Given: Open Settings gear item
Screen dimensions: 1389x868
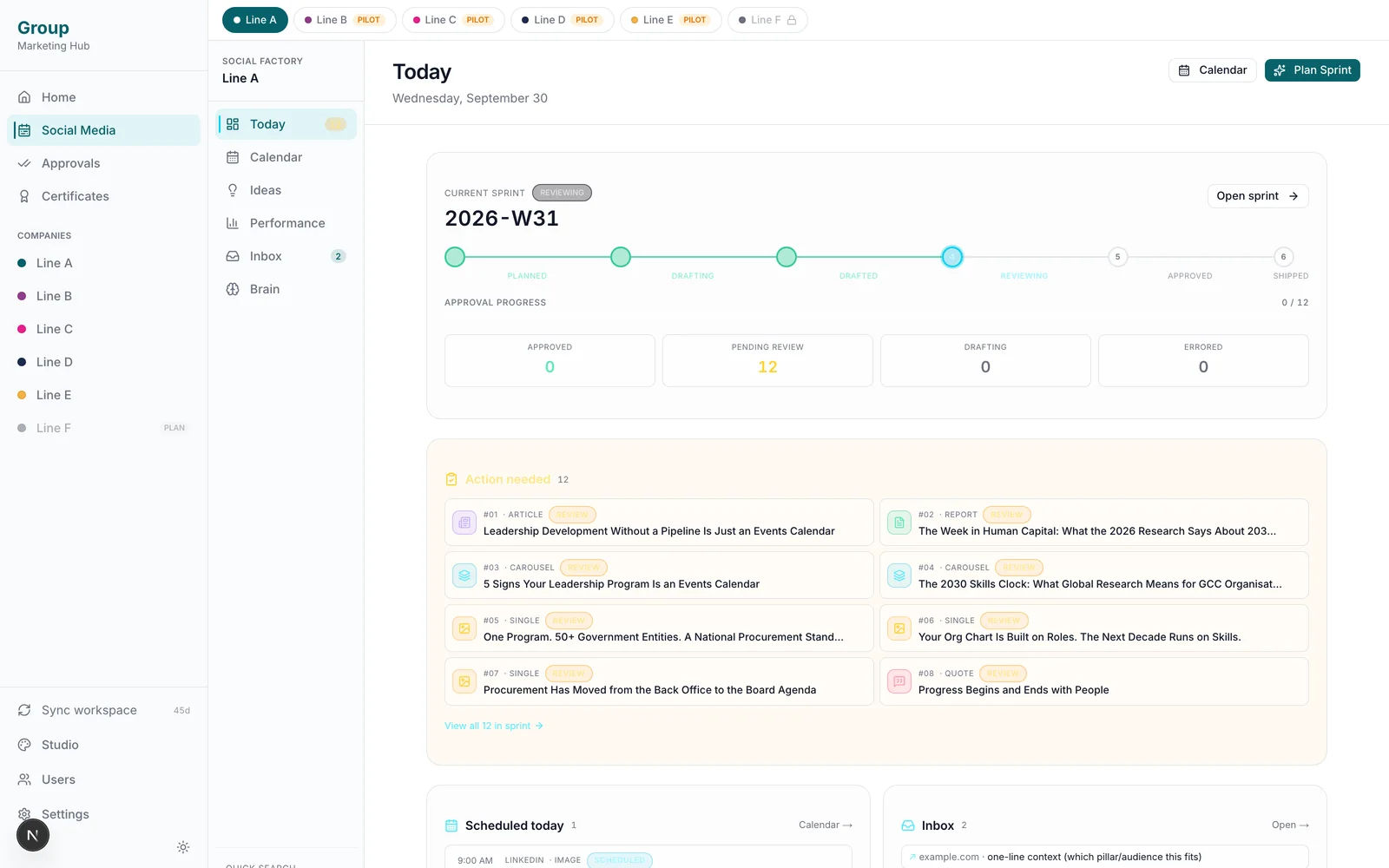Looking at the screenshot, I should pyautogui.click(x=103, y=814).
